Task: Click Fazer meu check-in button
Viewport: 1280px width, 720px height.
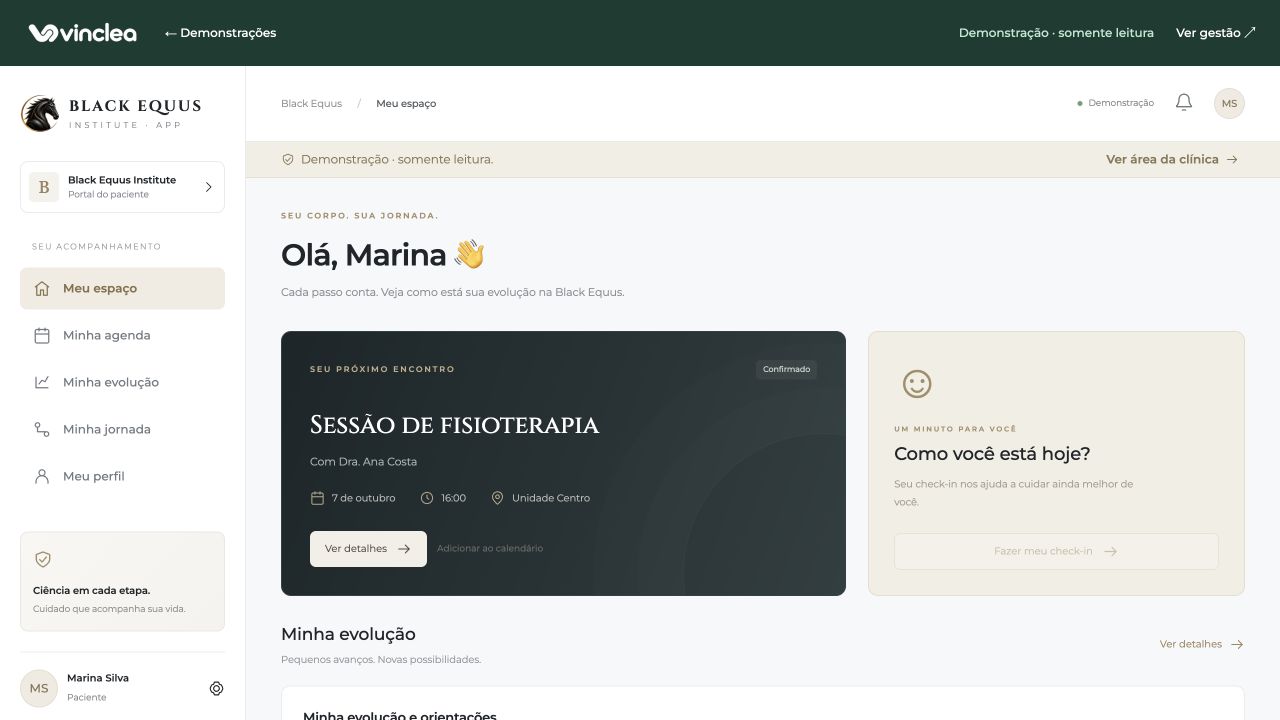Action: click(1056, 551)
